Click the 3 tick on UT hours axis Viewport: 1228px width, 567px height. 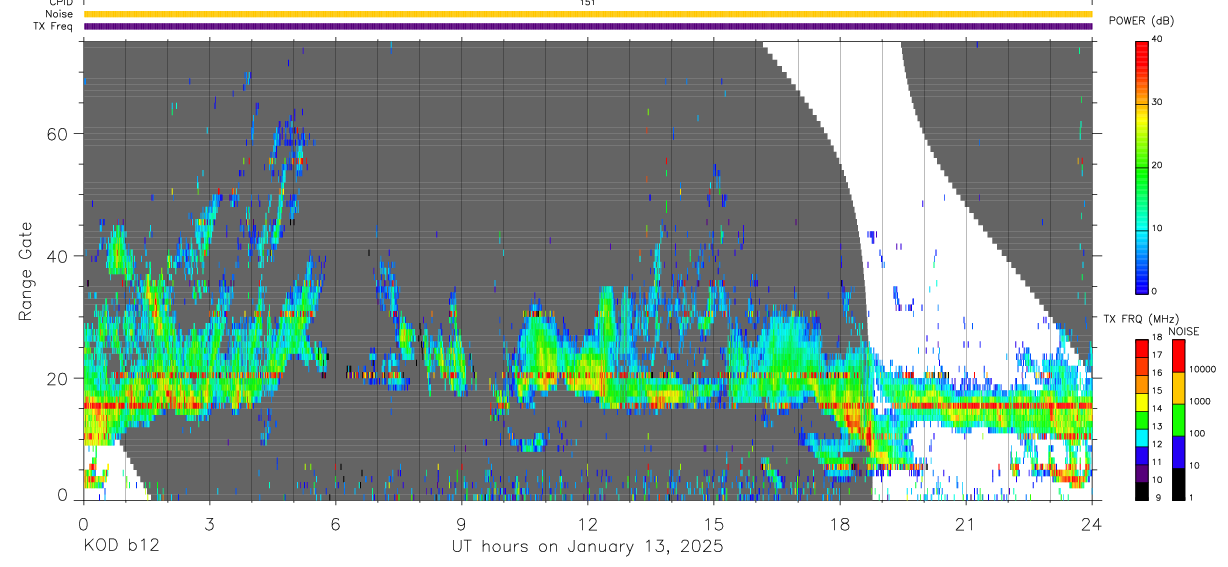tap(209, 524)
